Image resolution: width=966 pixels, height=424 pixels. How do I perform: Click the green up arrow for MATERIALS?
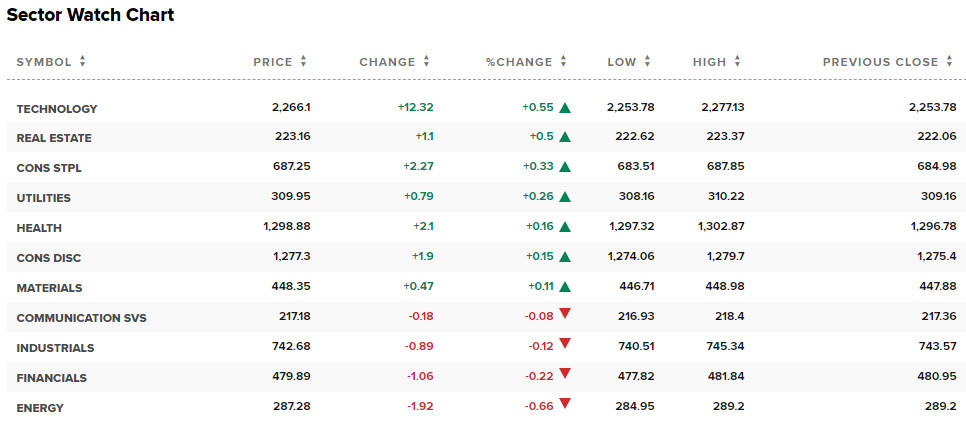(565, 287)
